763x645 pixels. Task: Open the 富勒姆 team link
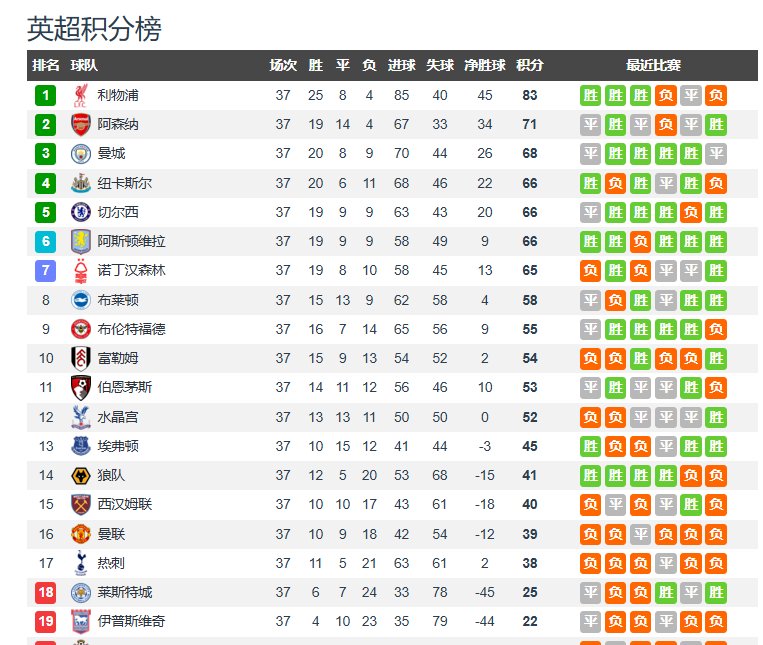[118, 358]
